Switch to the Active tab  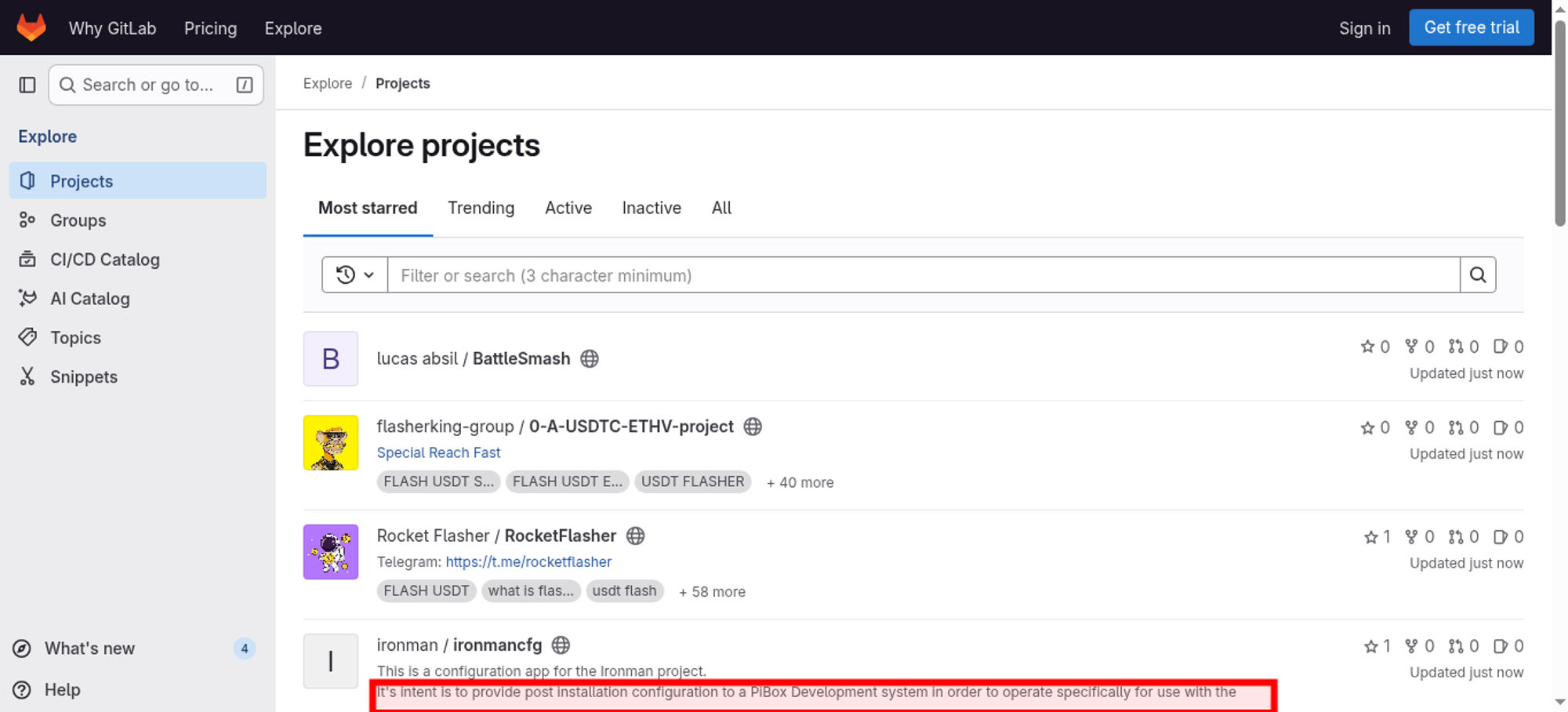[x=568, y=209]
